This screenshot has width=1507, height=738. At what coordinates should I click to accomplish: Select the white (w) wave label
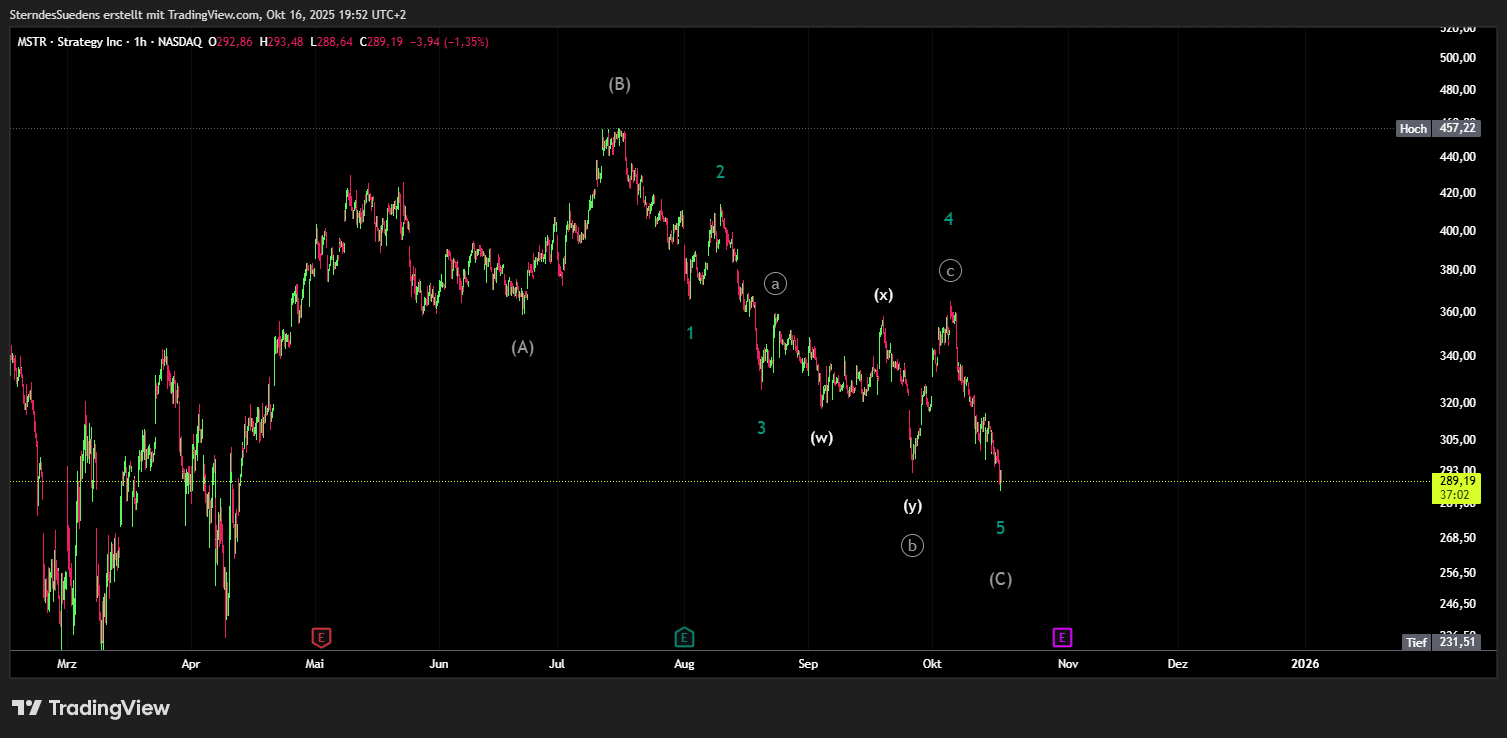(821, 438)
